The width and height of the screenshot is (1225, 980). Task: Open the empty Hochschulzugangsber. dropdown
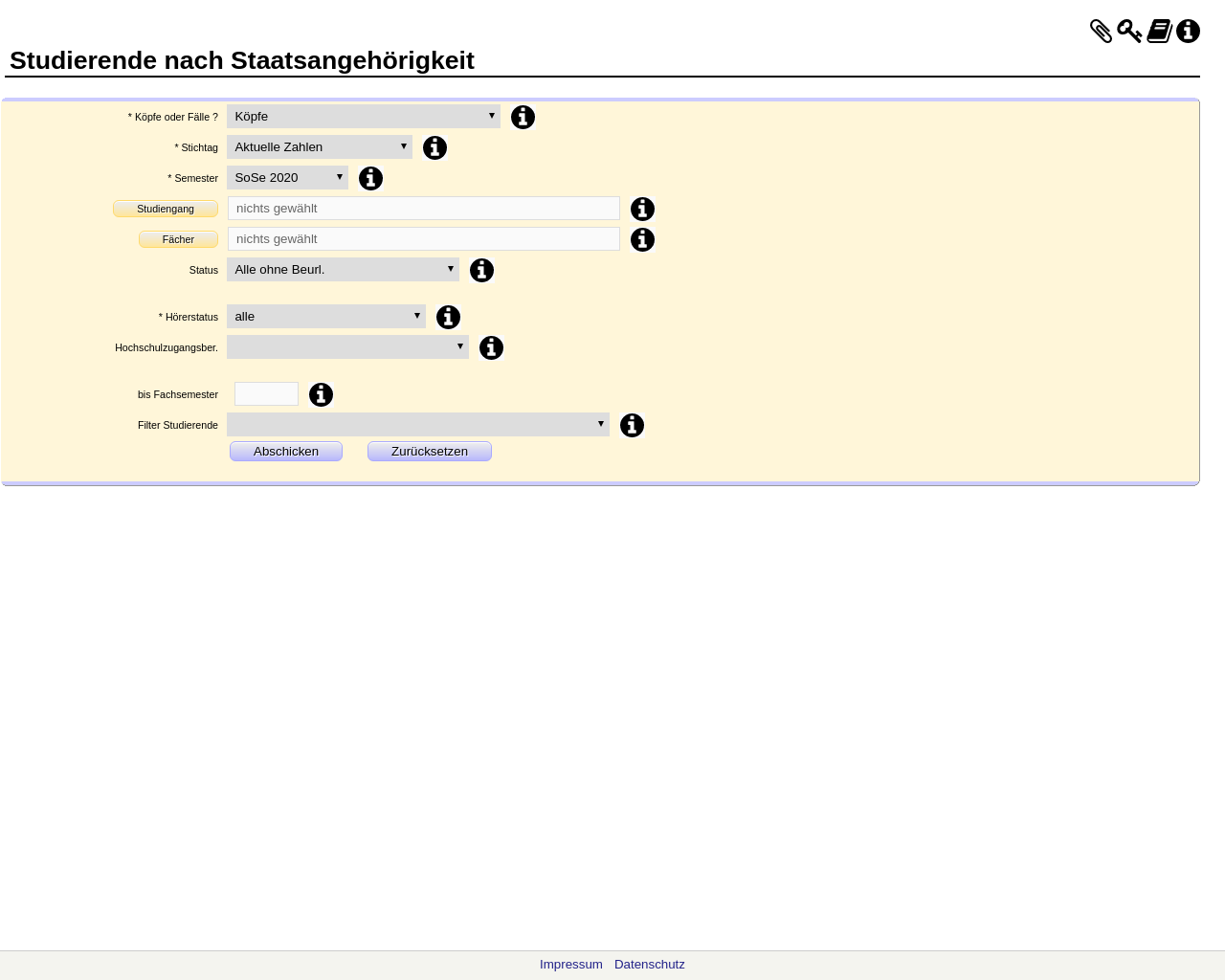point(347,346)
